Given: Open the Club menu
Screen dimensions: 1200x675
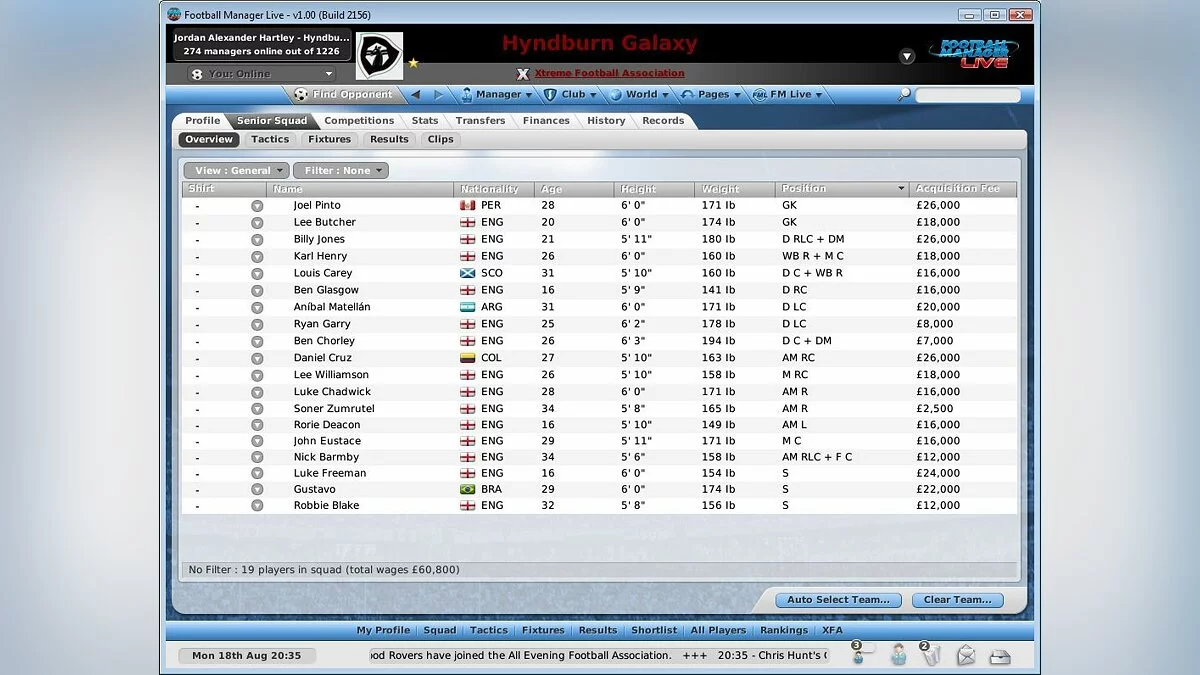Looking at the screenshot, I should [571, 95].
